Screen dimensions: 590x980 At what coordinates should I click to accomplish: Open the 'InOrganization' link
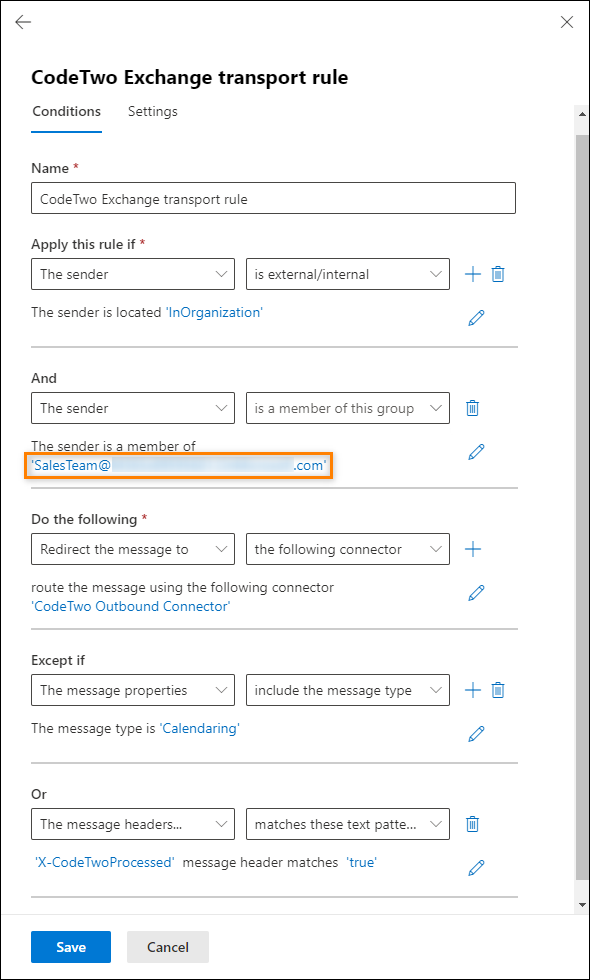point(214,312)
